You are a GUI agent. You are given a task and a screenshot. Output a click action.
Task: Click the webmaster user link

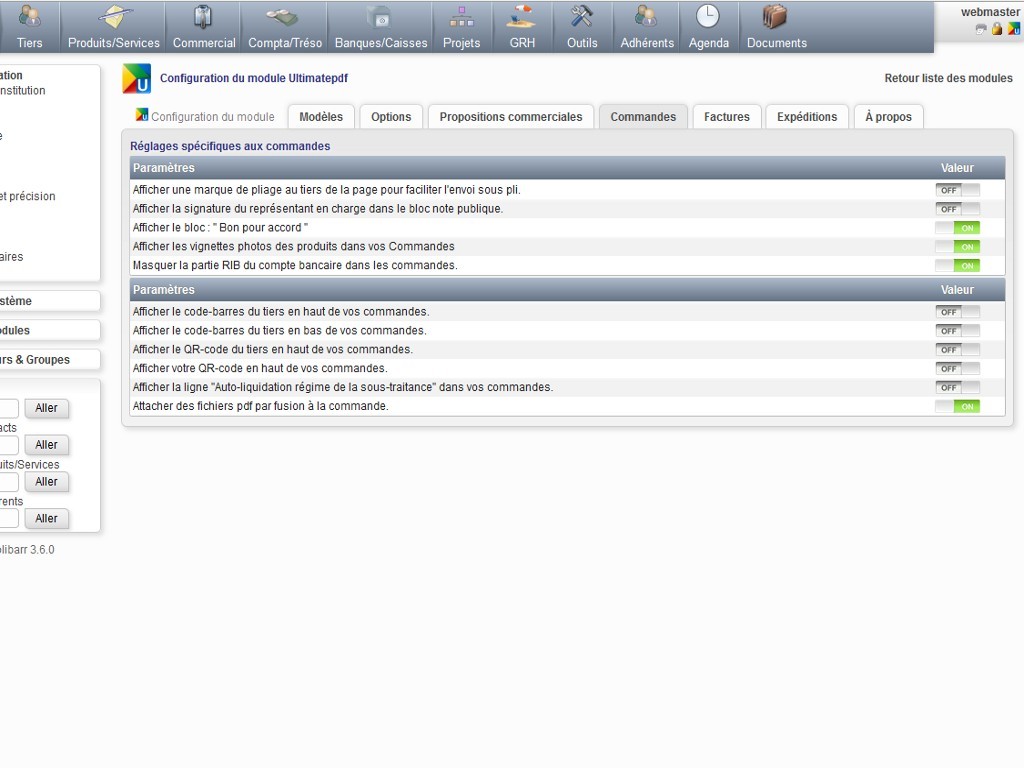(989, 12)
